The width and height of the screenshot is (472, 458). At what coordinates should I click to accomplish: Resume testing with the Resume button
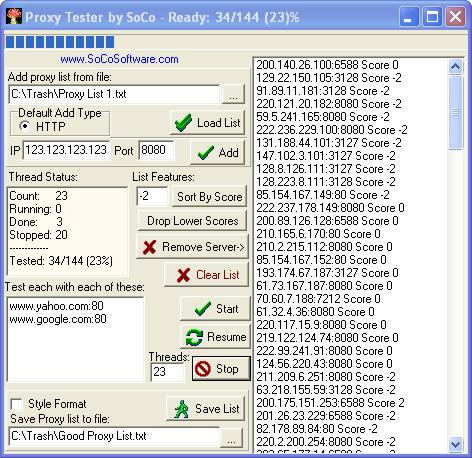(215, 336)
